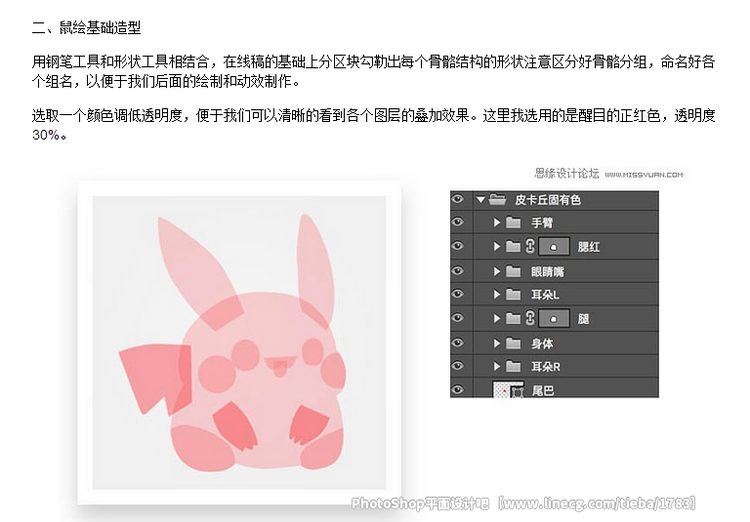Click the 二、鼠绘基础造型 heading
Viewport: 750px width, 522px height.
coord(86,27)
